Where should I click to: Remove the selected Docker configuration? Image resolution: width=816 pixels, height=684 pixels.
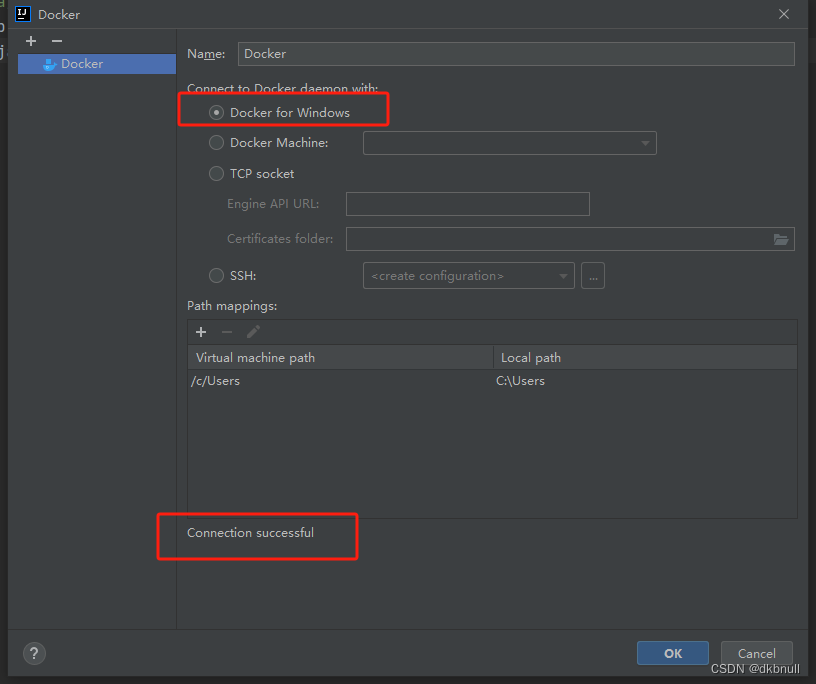(57, 41)
